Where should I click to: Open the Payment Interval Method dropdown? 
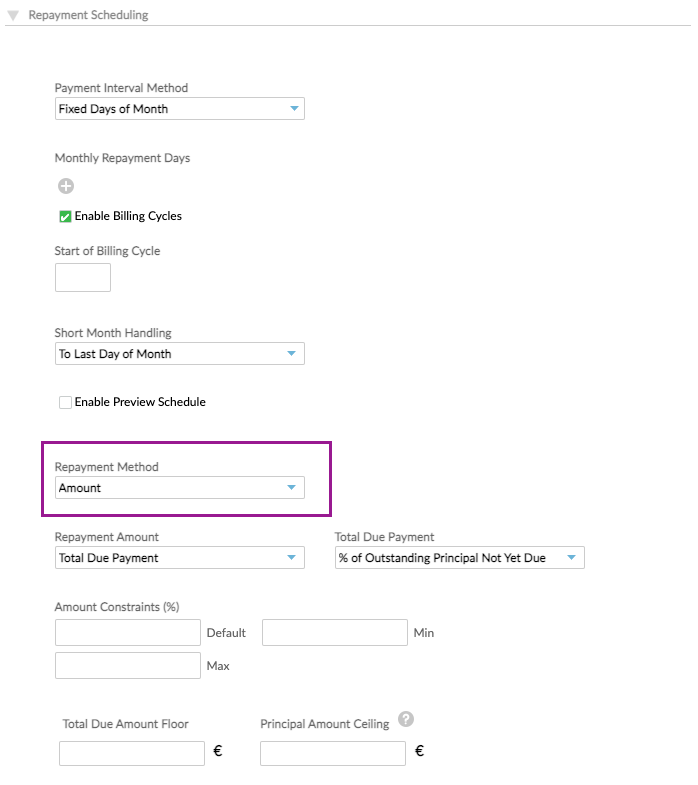pyautogui.click(x=179, y=109)
